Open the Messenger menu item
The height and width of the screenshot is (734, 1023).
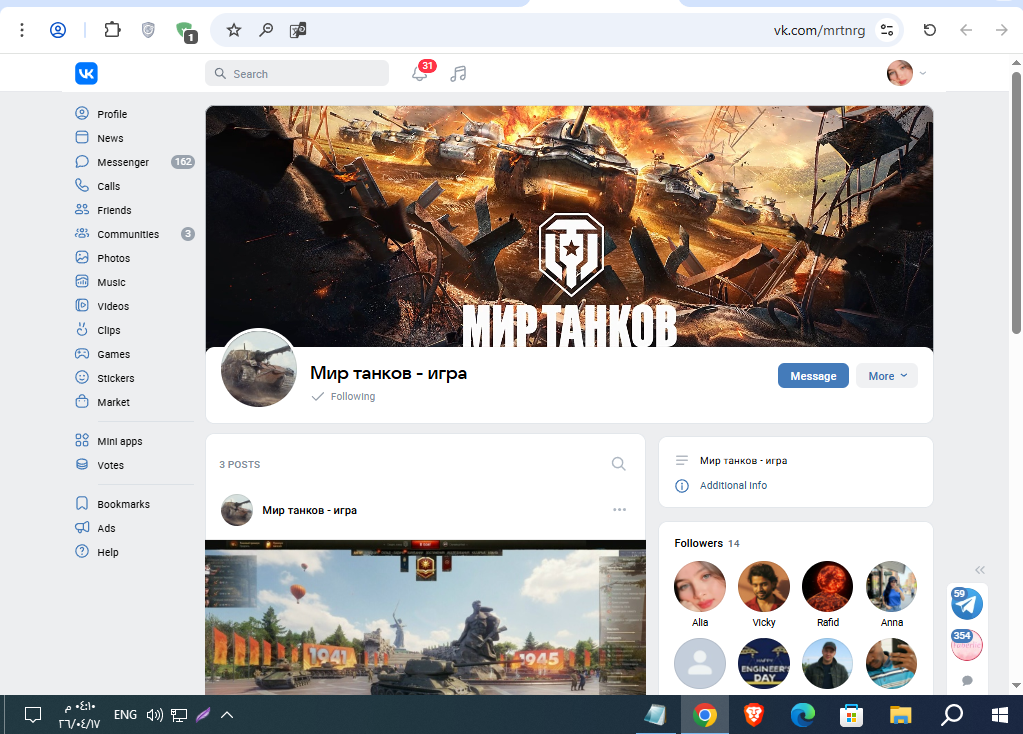click(134, 162)
